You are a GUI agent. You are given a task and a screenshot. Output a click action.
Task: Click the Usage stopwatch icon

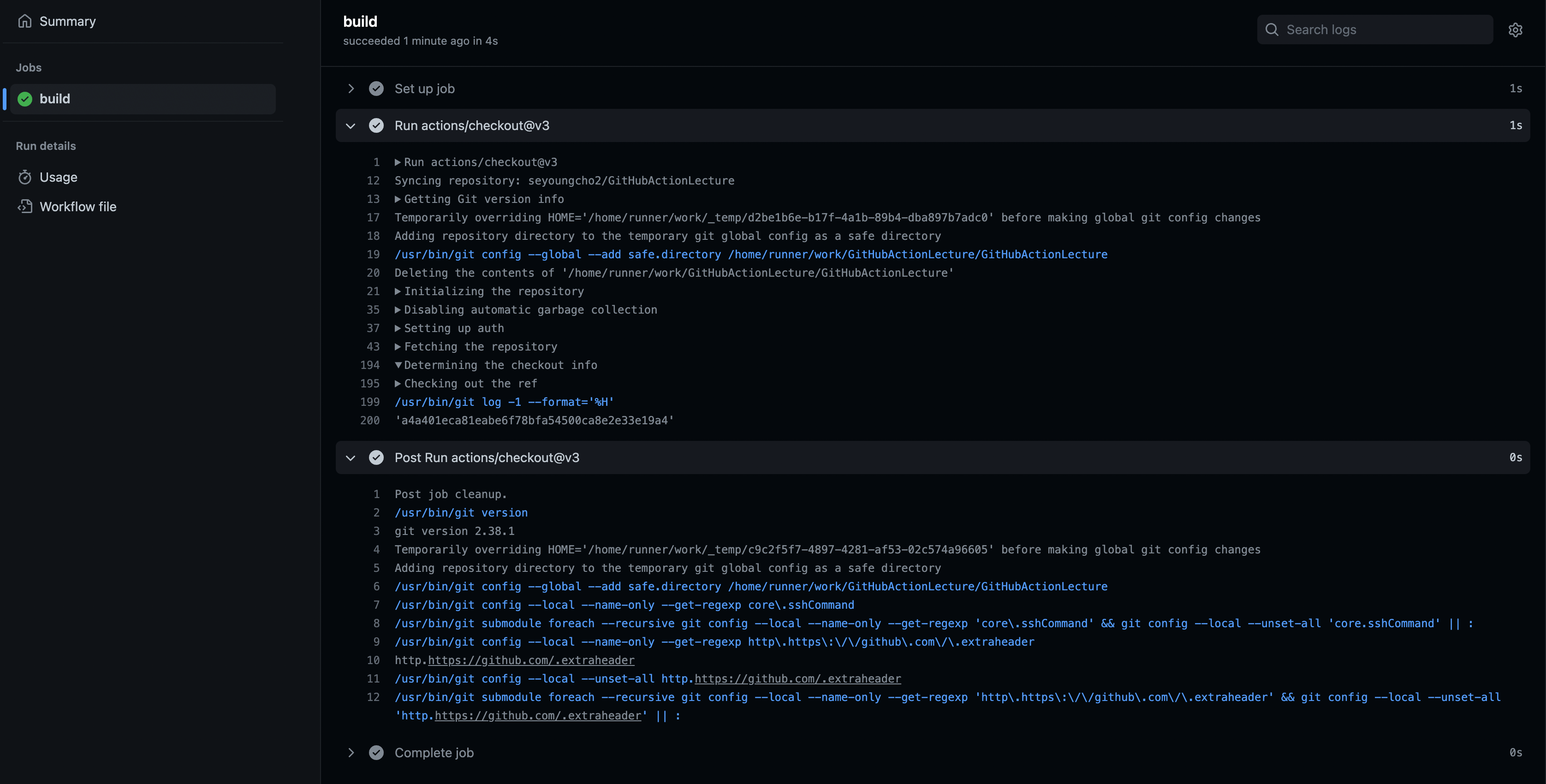25,177
